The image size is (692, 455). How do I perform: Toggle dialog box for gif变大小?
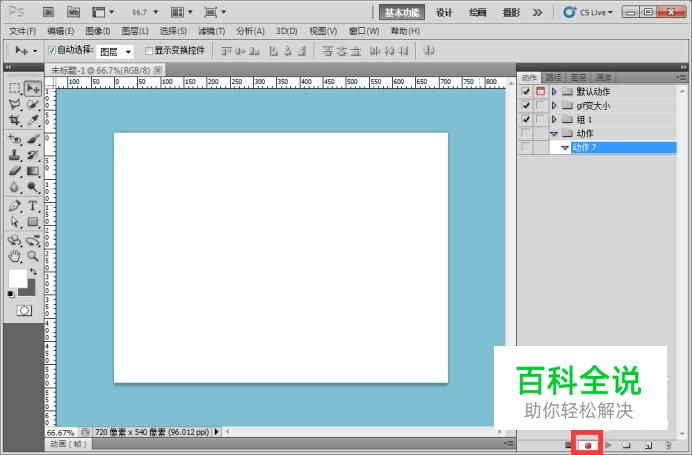[x=541, y=105]
